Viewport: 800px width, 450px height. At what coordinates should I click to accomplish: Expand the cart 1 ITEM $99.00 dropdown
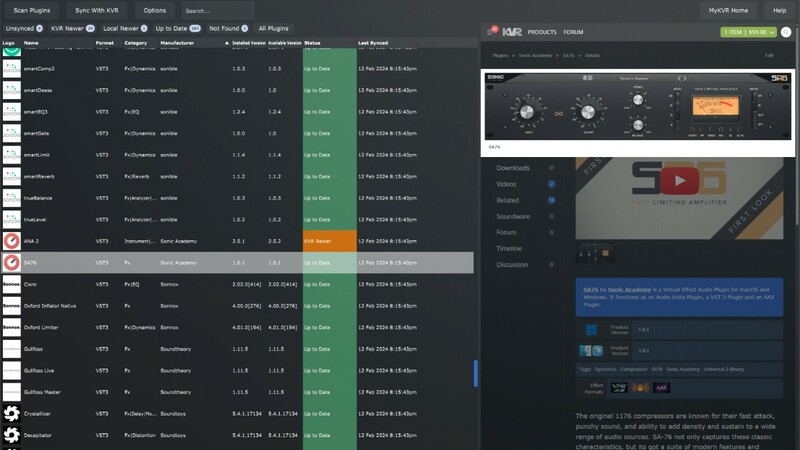750,32
